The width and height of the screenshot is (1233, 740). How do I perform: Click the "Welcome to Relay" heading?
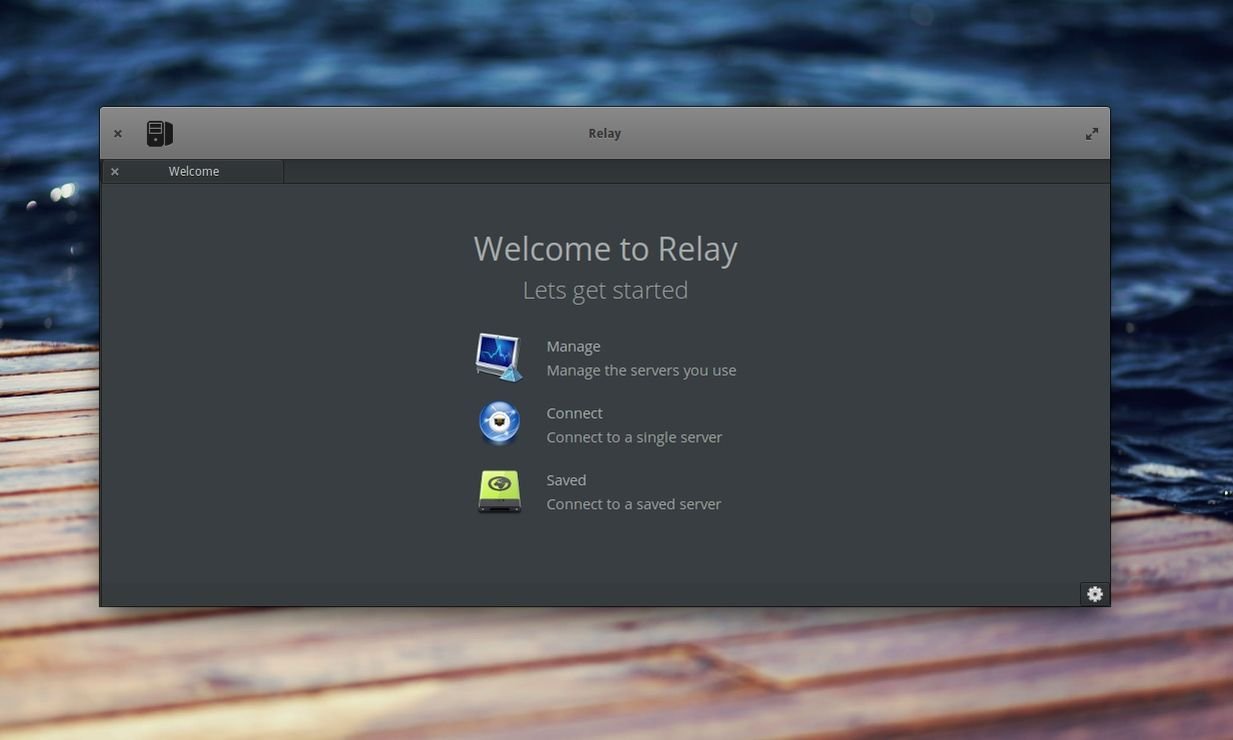[x=605, y=249]
